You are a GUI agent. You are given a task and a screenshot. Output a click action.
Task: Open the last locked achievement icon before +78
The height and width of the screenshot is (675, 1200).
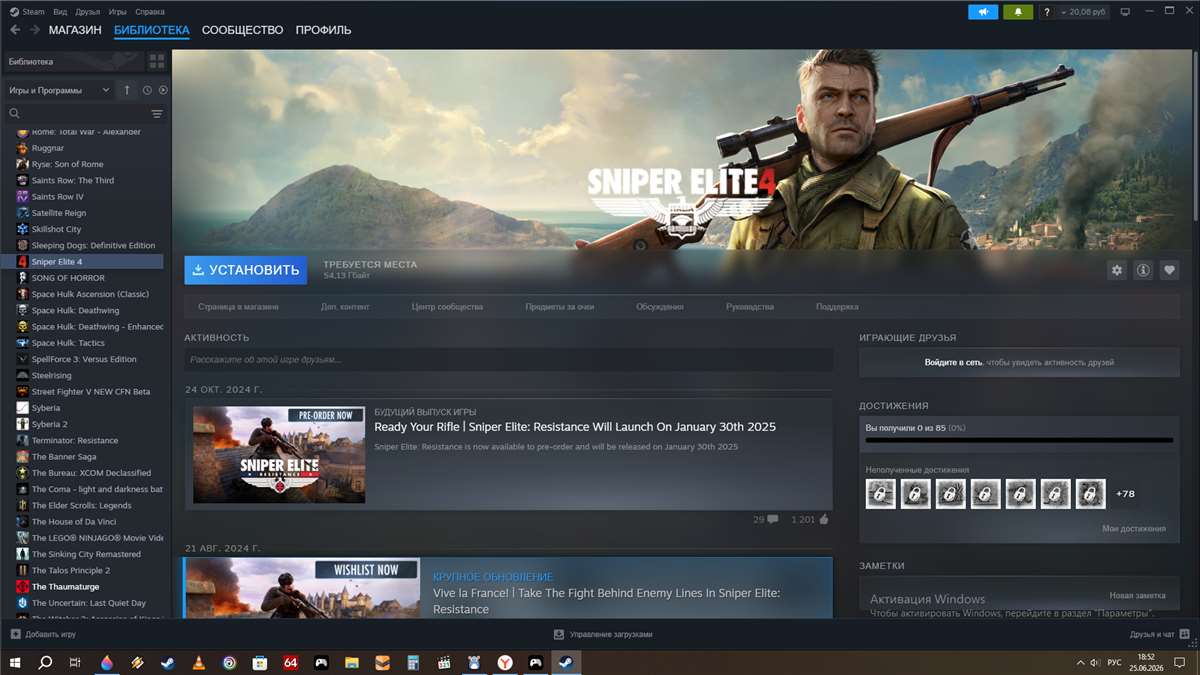pos(1090,493)
